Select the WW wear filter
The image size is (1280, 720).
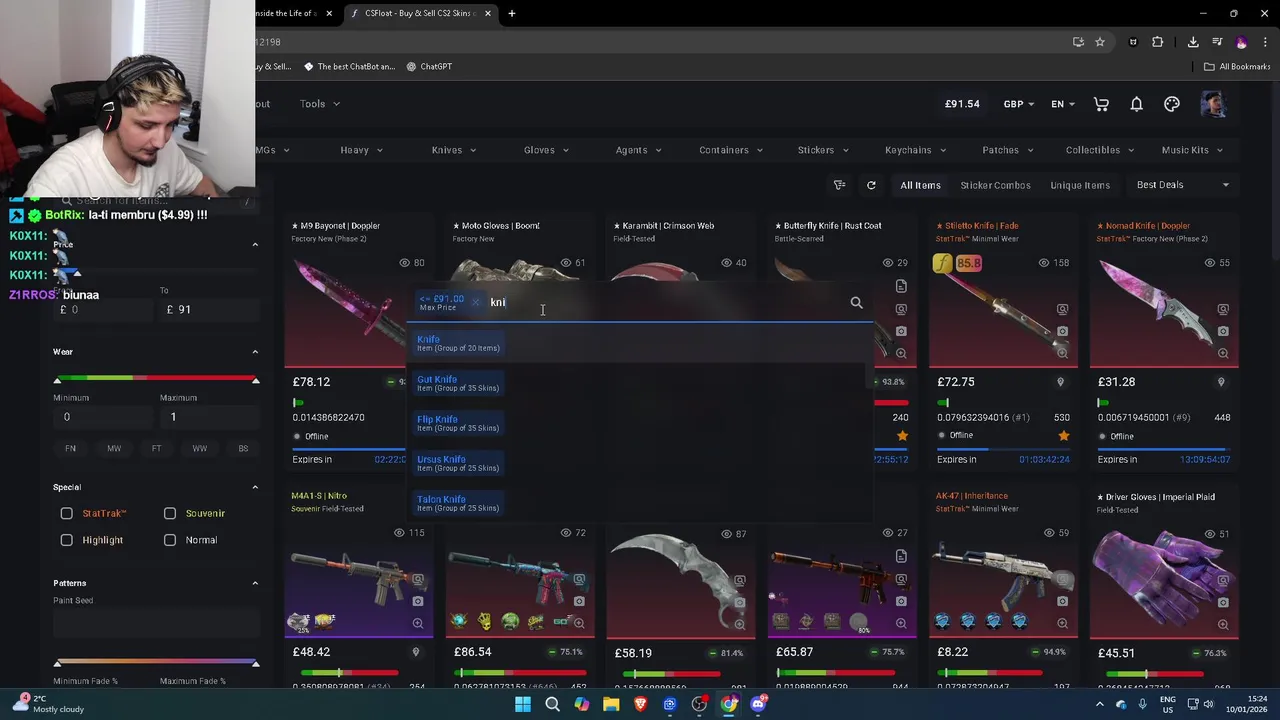(200, 448)
